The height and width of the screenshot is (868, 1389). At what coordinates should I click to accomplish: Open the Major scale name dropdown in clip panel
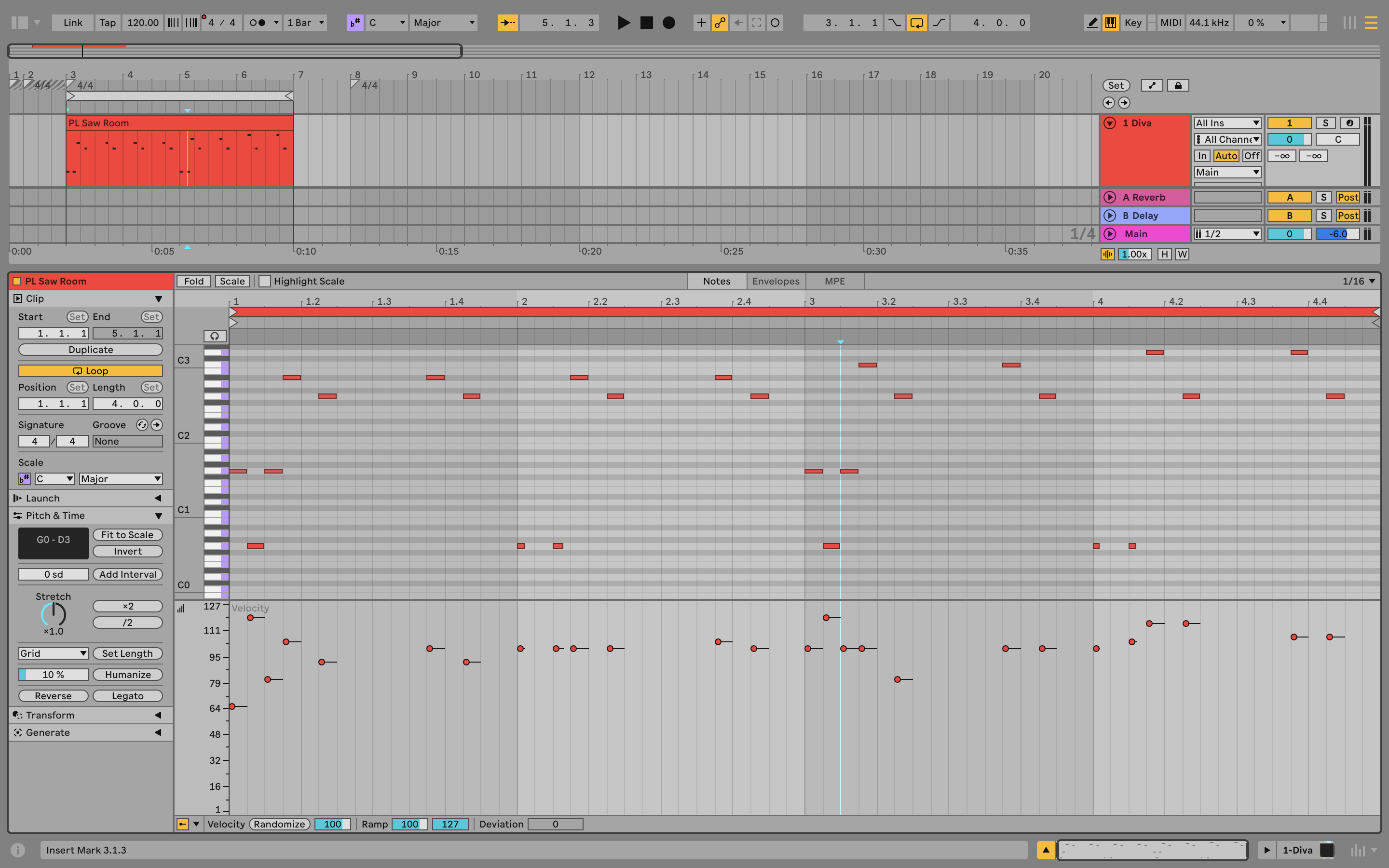pyautogui.click(x=121, y=479)
